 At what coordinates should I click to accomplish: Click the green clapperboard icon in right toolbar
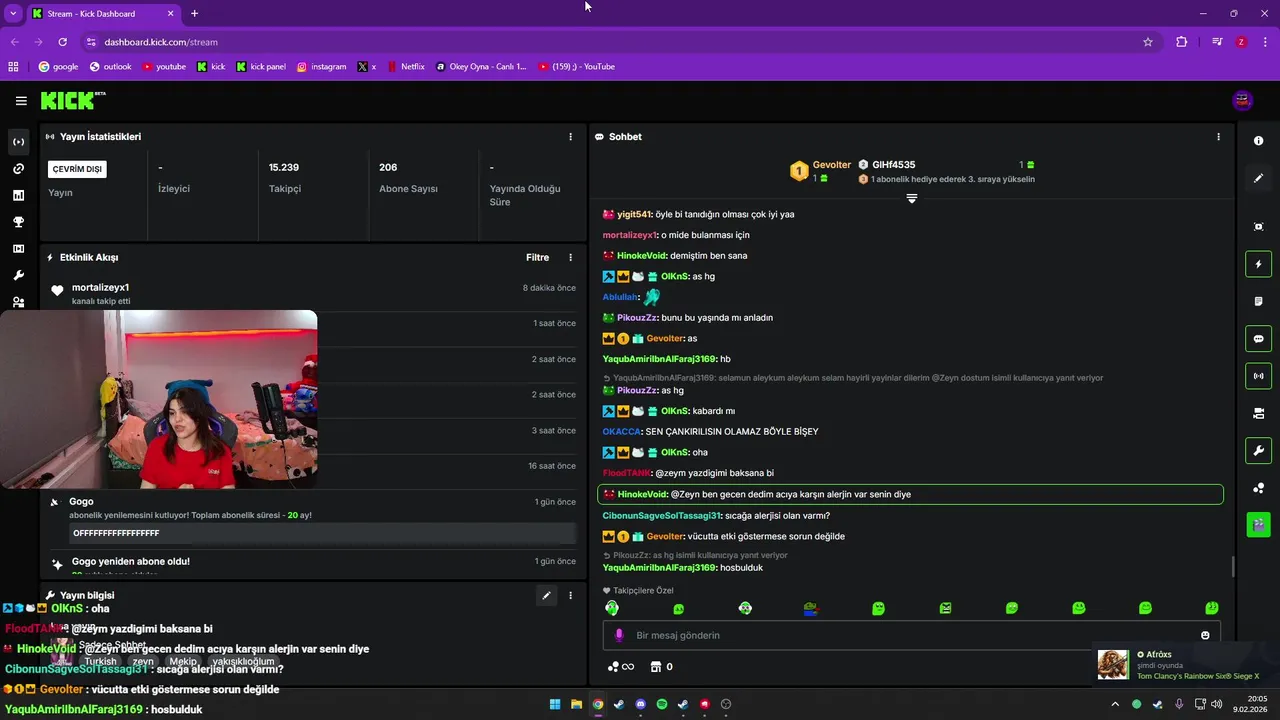(1258, 523)
